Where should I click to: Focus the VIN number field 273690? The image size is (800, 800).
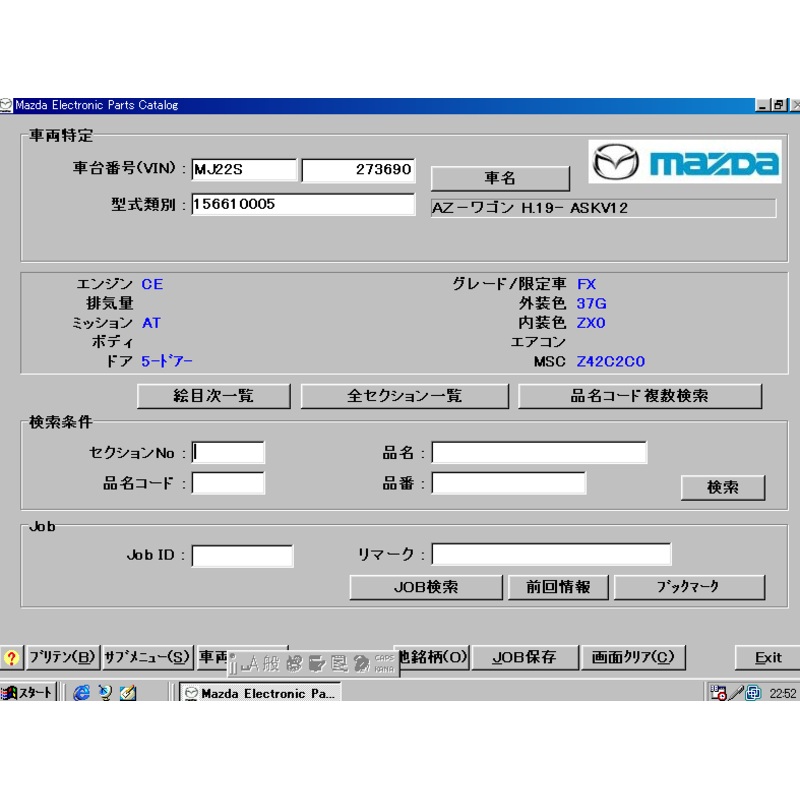[x=358, y=169]
